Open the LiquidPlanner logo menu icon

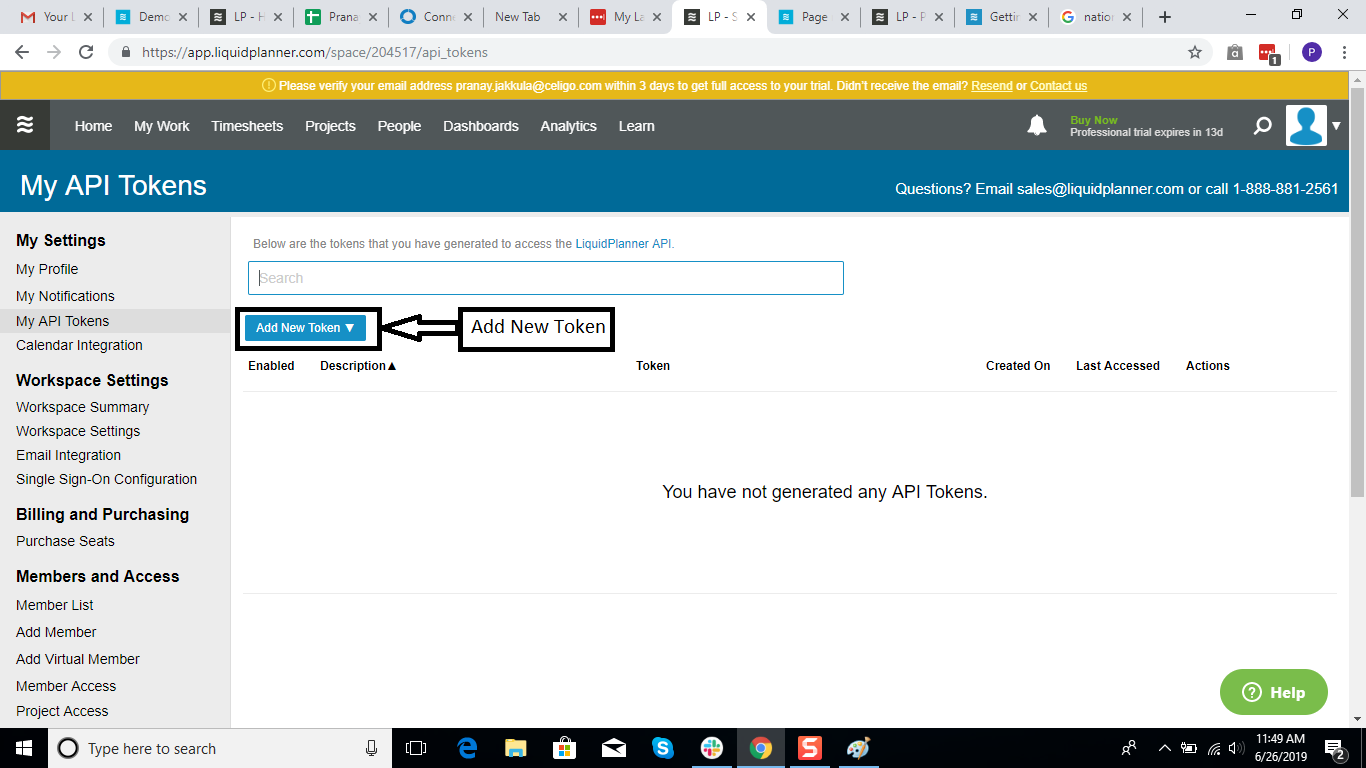click(x=25, y=125)
